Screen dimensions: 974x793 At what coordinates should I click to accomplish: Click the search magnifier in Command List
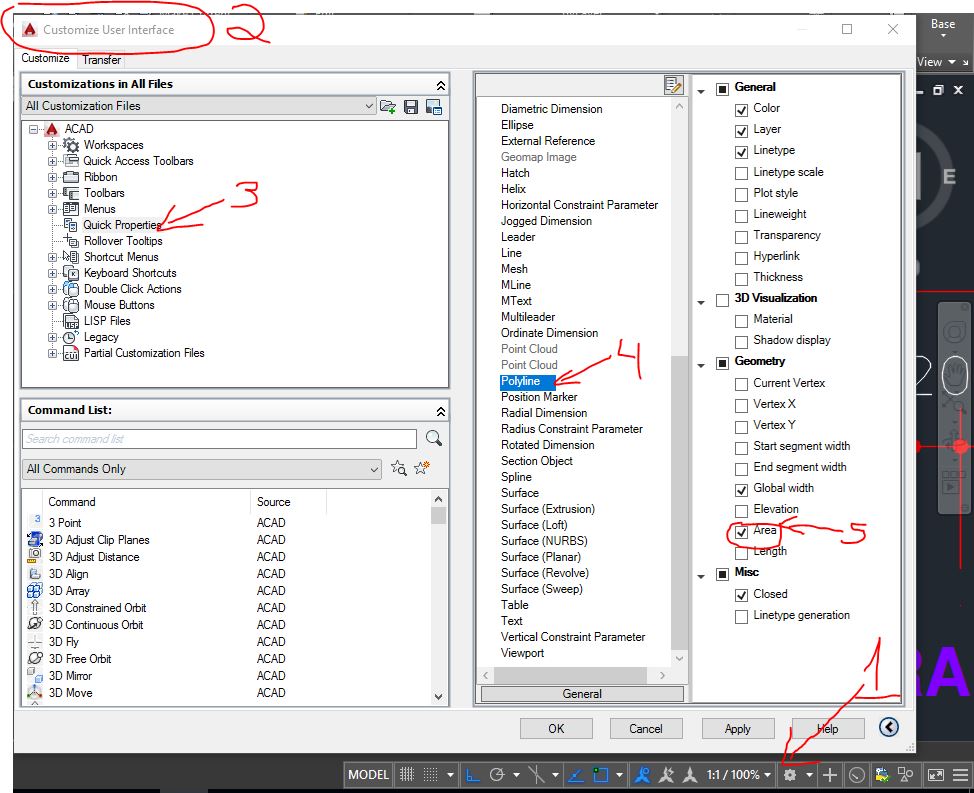click(x=431, y=438)
